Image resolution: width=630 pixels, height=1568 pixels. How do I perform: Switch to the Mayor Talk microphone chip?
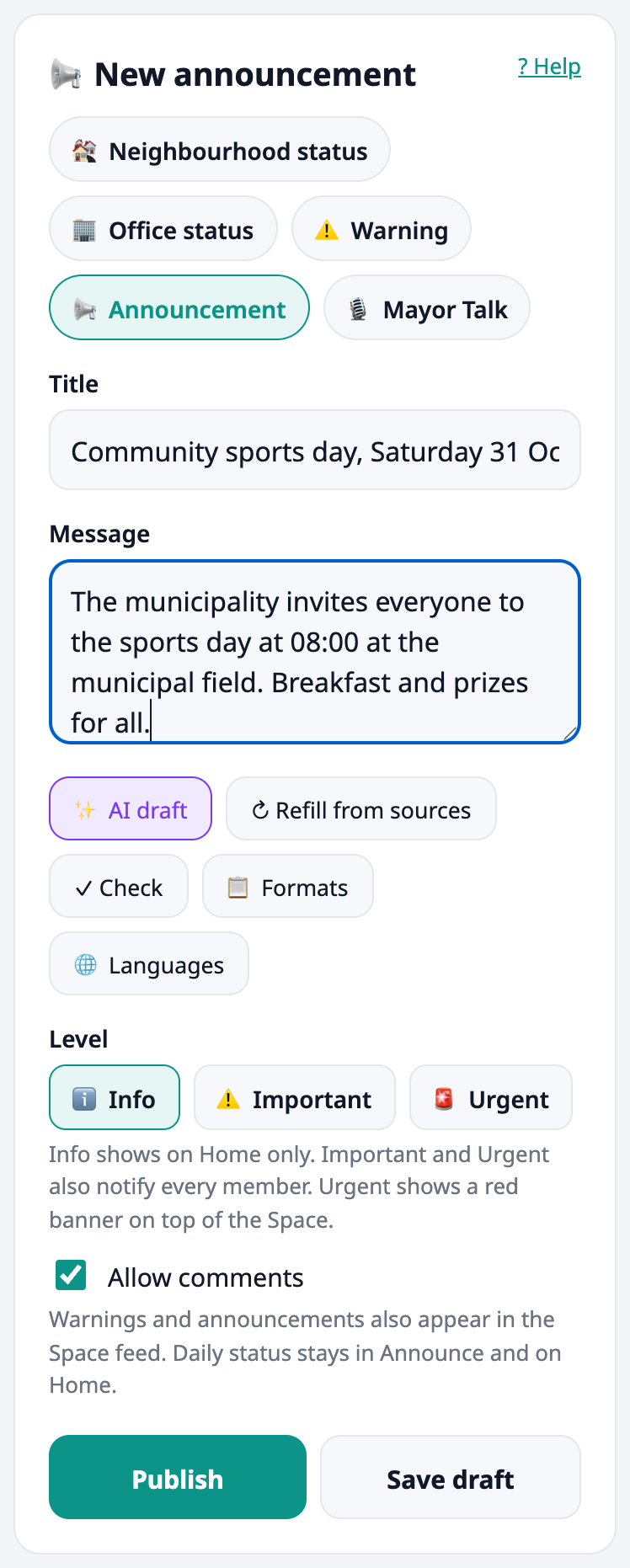point(427,308)
